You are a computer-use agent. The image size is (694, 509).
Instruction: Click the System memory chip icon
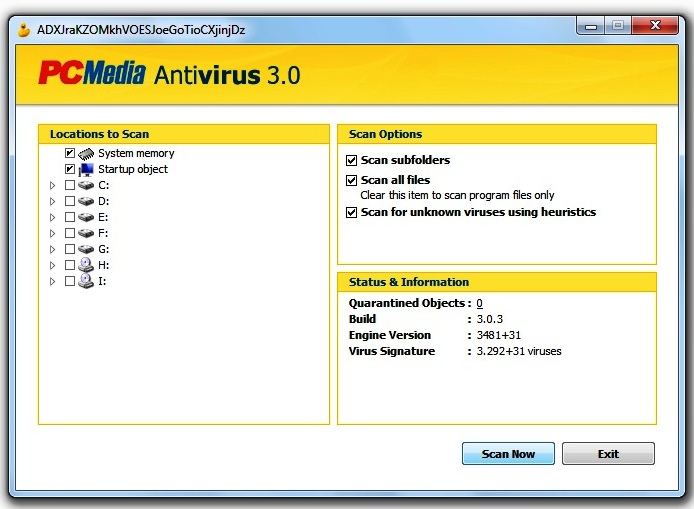86,154
